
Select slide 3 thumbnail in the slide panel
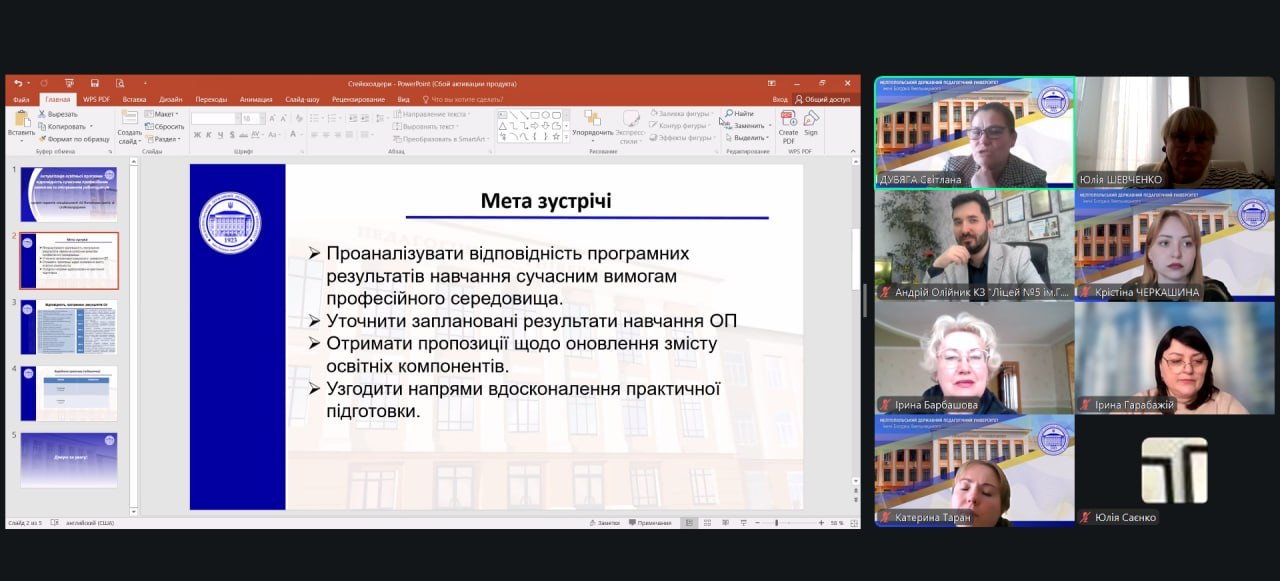pos(69,327)
